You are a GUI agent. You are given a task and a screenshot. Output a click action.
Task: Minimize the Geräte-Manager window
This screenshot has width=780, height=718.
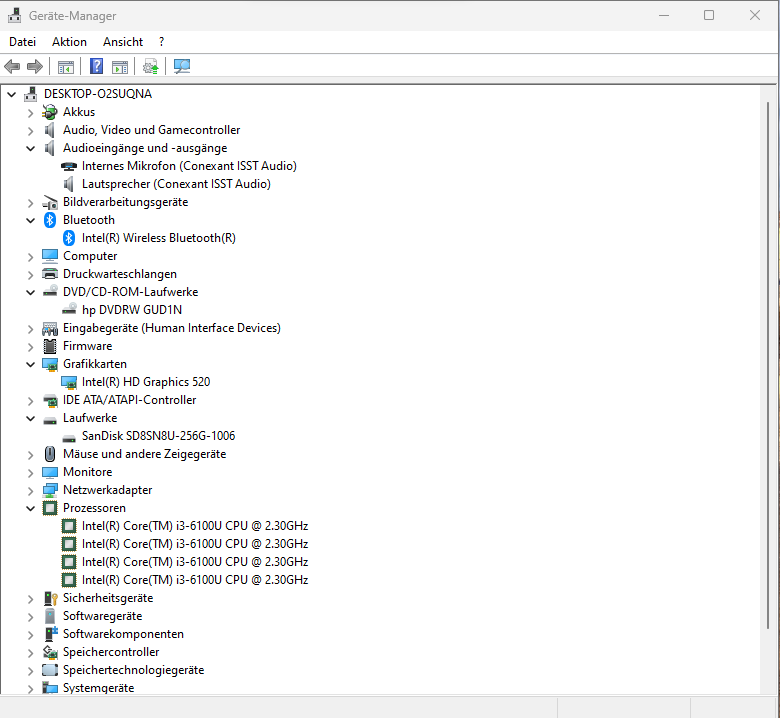(664, 15)
